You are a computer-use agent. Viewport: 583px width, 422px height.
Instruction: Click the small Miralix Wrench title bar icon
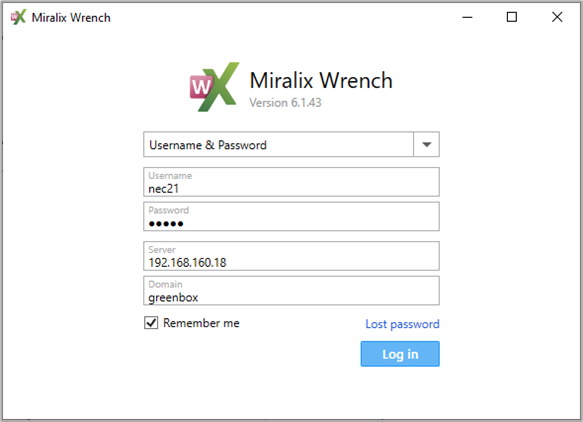pos(18,17)
